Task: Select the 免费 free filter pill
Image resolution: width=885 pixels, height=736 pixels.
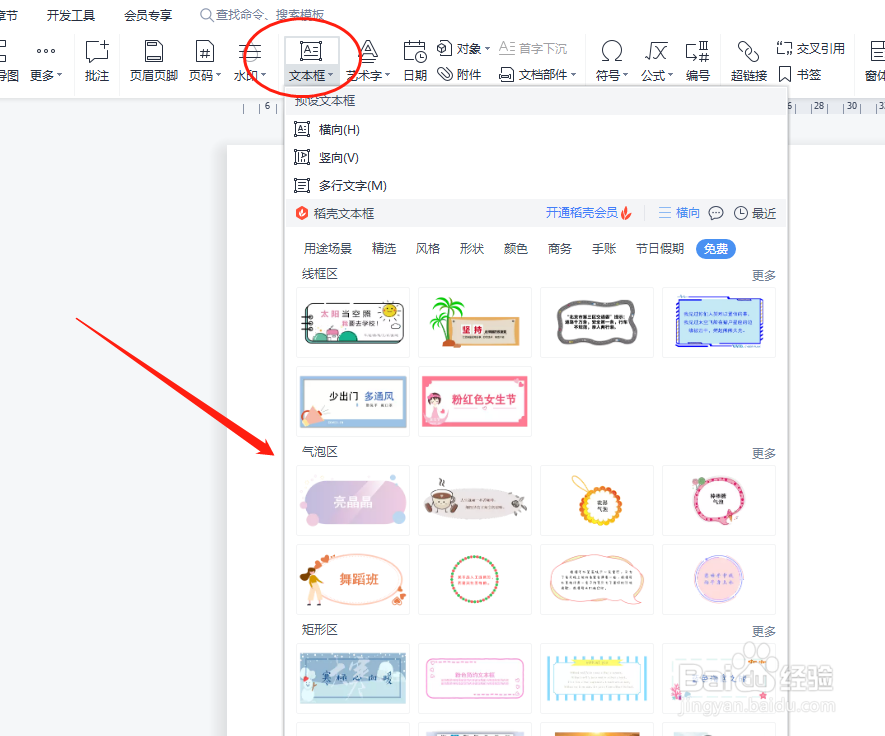Action: [715, 249]
